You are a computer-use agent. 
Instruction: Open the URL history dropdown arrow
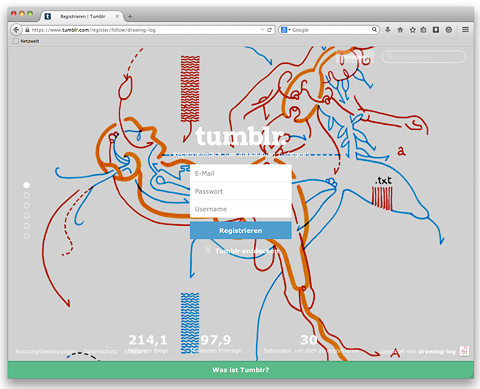point(262,30)
